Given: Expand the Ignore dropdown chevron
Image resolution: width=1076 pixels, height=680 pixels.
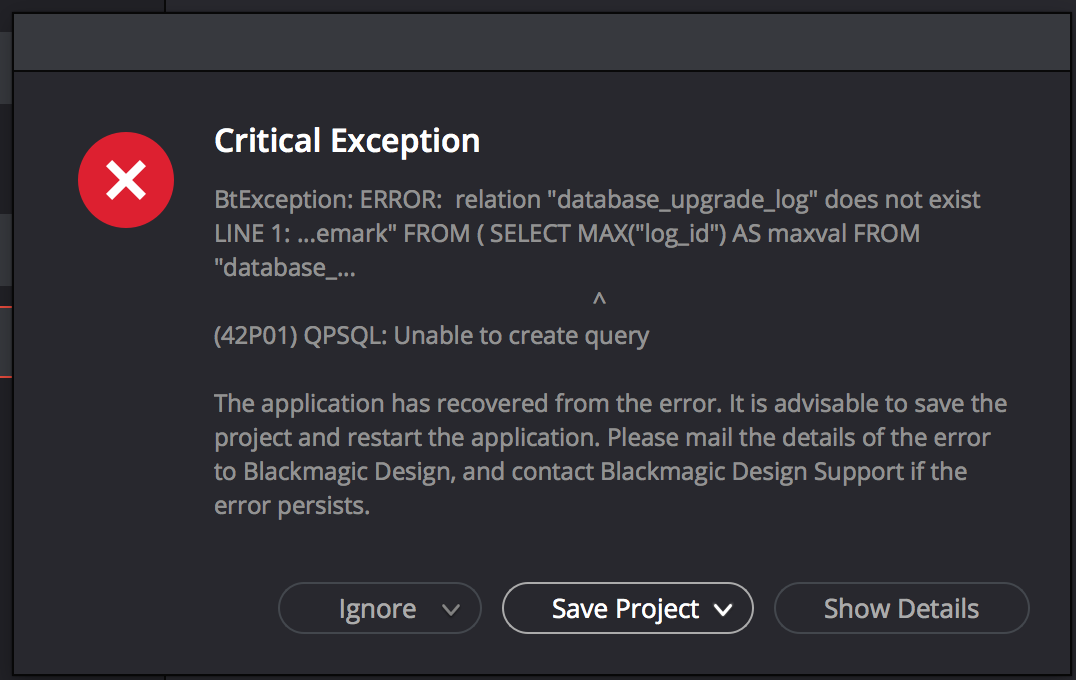Looking at the screenshot, I should point(451,609).
